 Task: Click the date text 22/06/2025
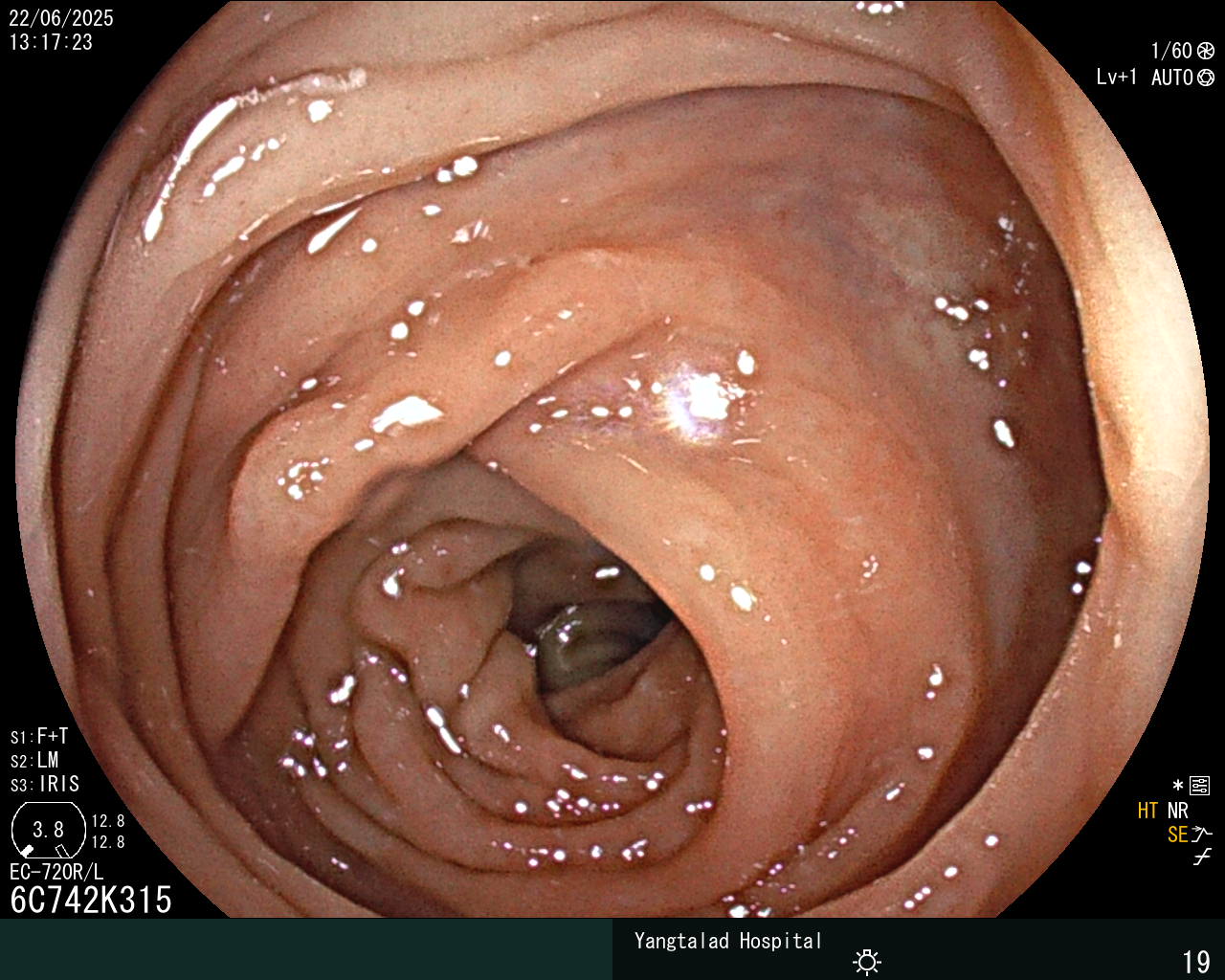pos(61,18)
